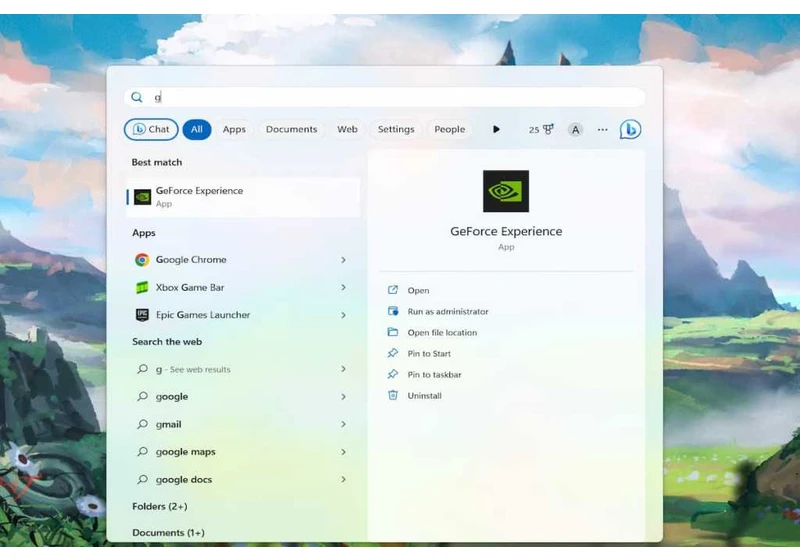Click the Open file location folder icon
800x560 pixels.
392,332
